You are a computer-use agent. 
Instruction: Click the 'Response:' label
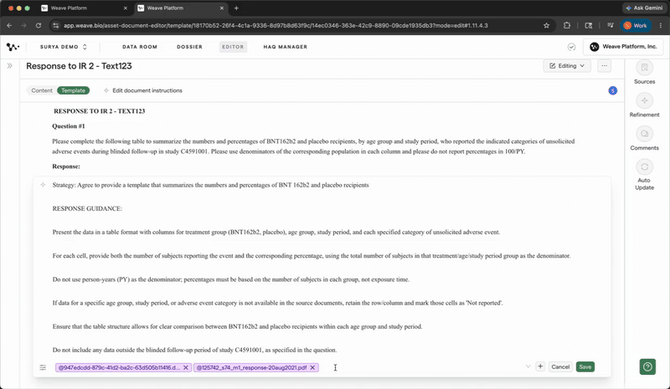[x=66, y=166]
